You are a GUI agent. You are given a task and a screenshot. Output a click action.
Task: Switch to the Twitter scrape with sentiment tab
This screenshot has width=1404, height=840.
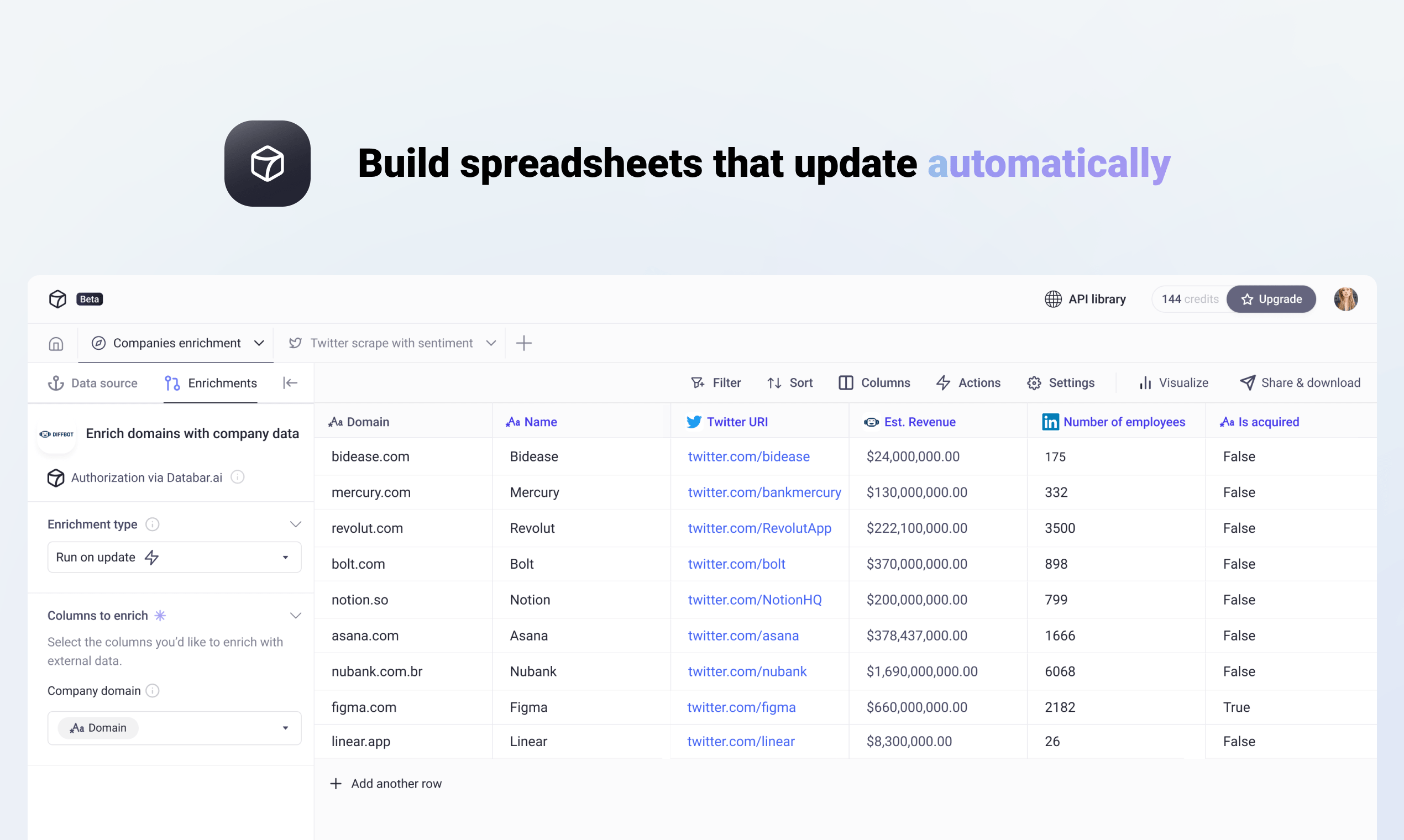391,343
